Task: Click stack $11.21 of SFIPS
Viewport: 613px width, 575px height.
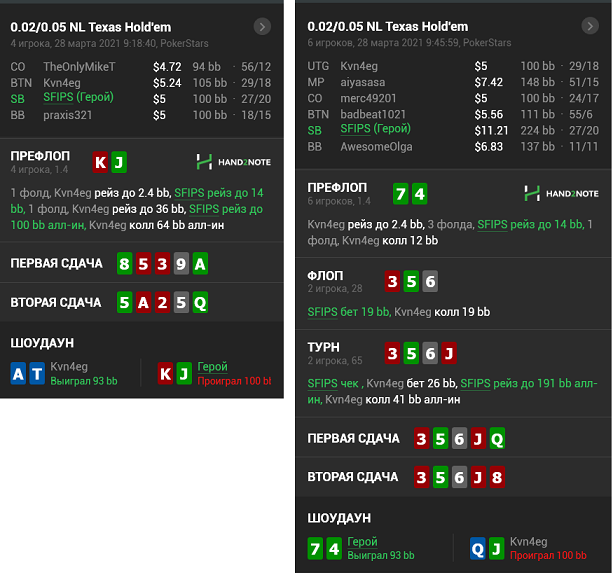Action: (491, 131)
